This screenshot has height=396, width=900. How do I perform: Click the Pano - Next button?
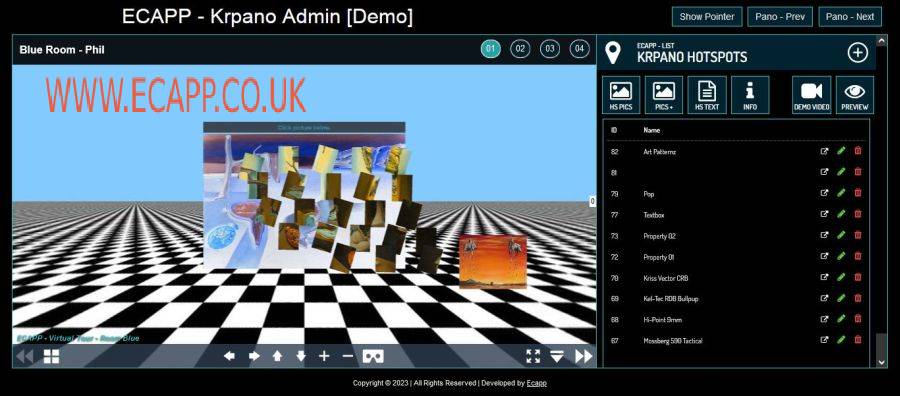click(849, 17)
